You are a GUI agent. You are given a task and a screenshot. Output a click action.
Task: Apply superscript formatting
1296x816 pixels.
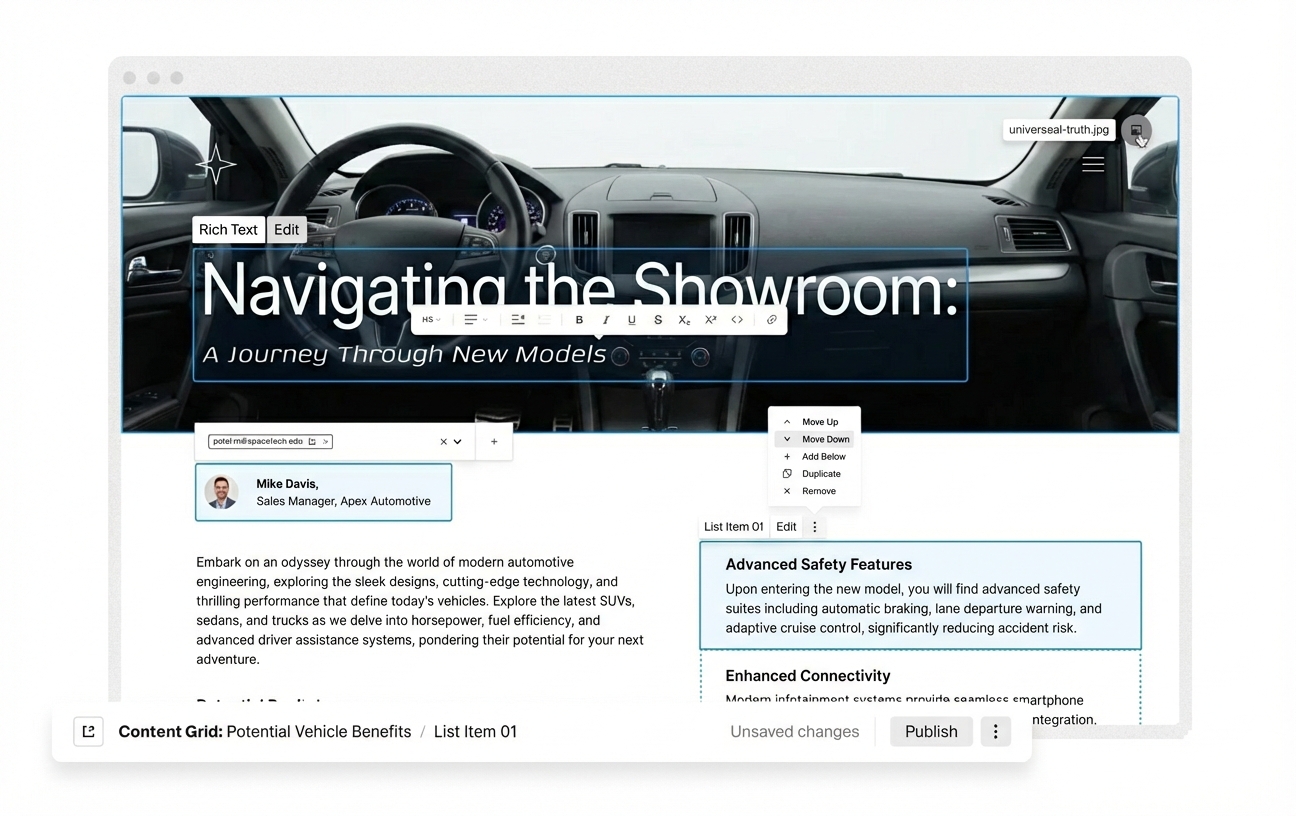point(710,319)
